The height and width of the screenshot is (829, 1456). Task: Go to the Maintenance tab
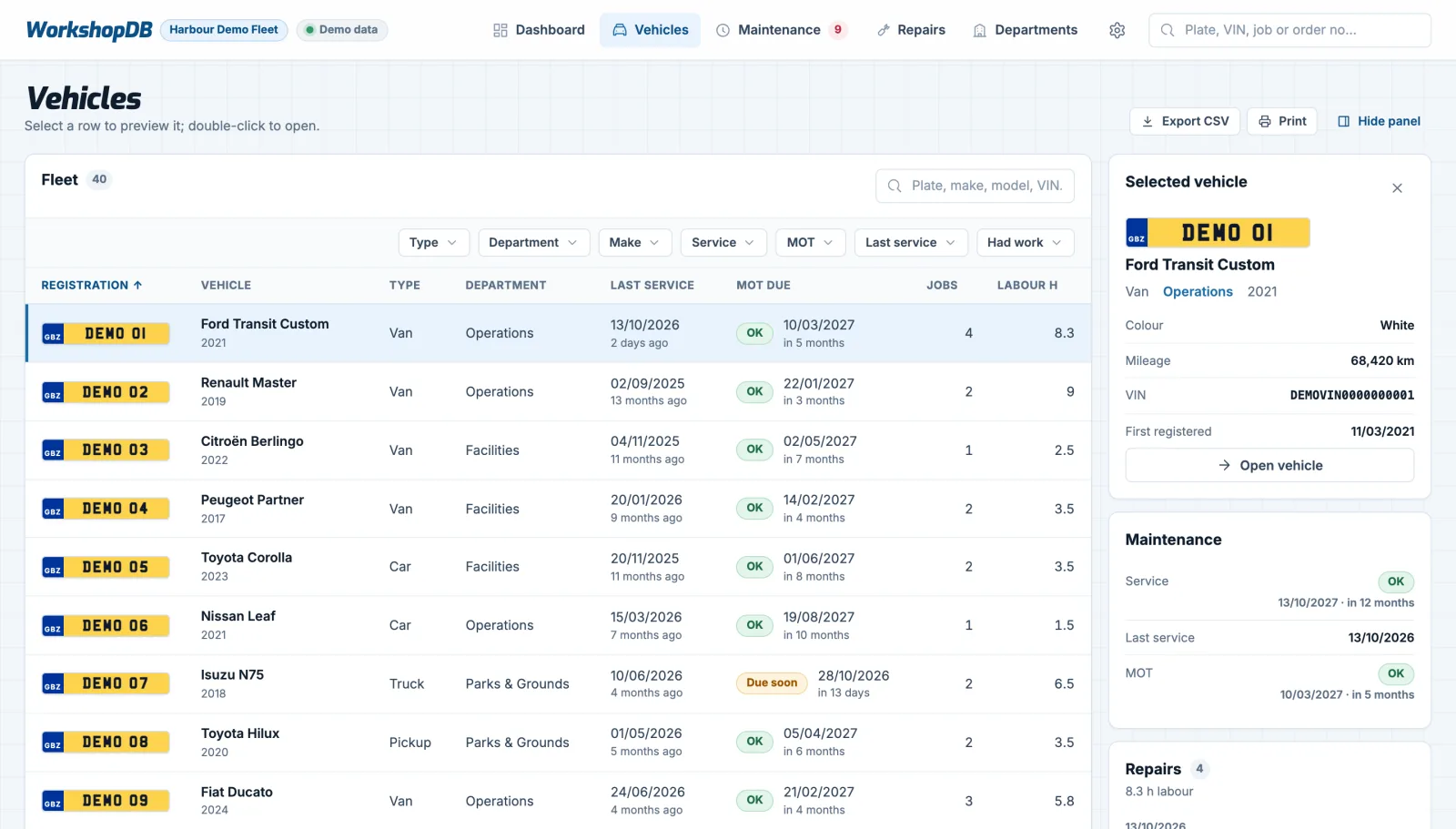[x=780, y=30]
